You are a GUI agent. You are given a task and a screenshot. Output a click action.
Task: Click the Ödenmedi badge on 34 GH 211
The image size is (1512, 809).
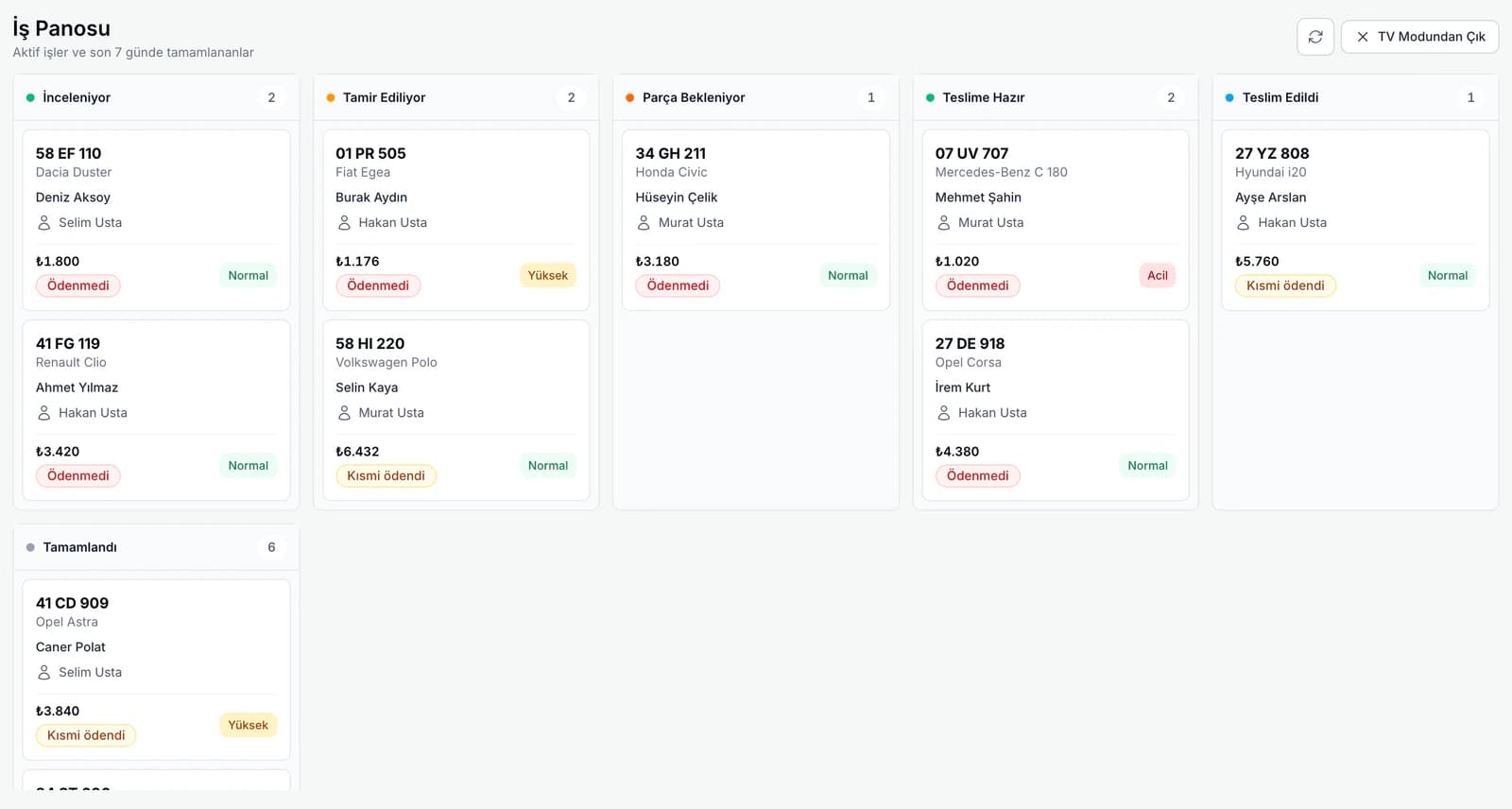(x=678, y=285)
